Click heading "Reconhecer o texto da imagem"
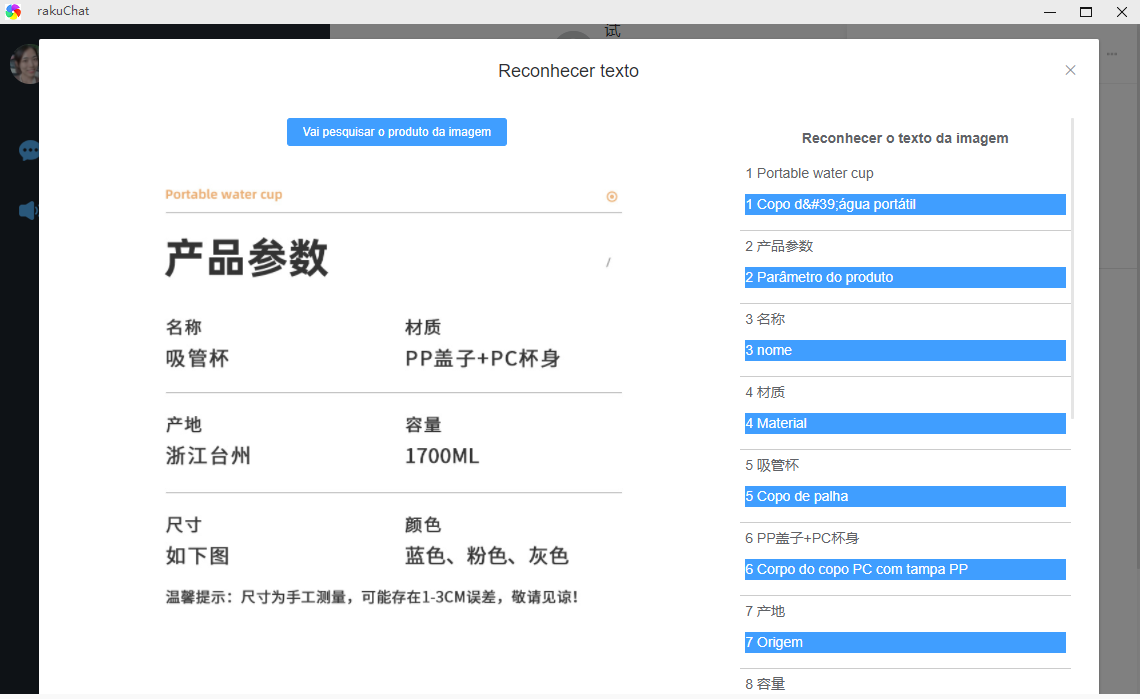This screenshot has width=1140, height=699. 905,138
